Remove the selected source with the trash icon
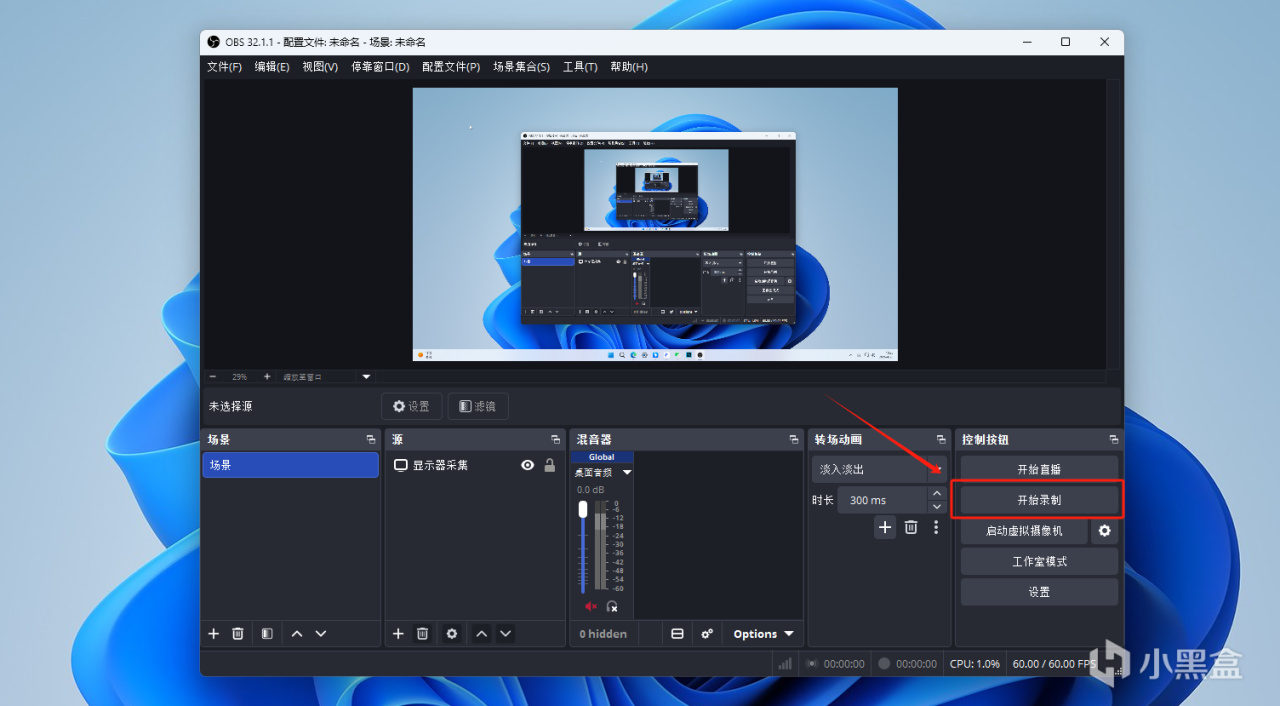 point(423,634)
